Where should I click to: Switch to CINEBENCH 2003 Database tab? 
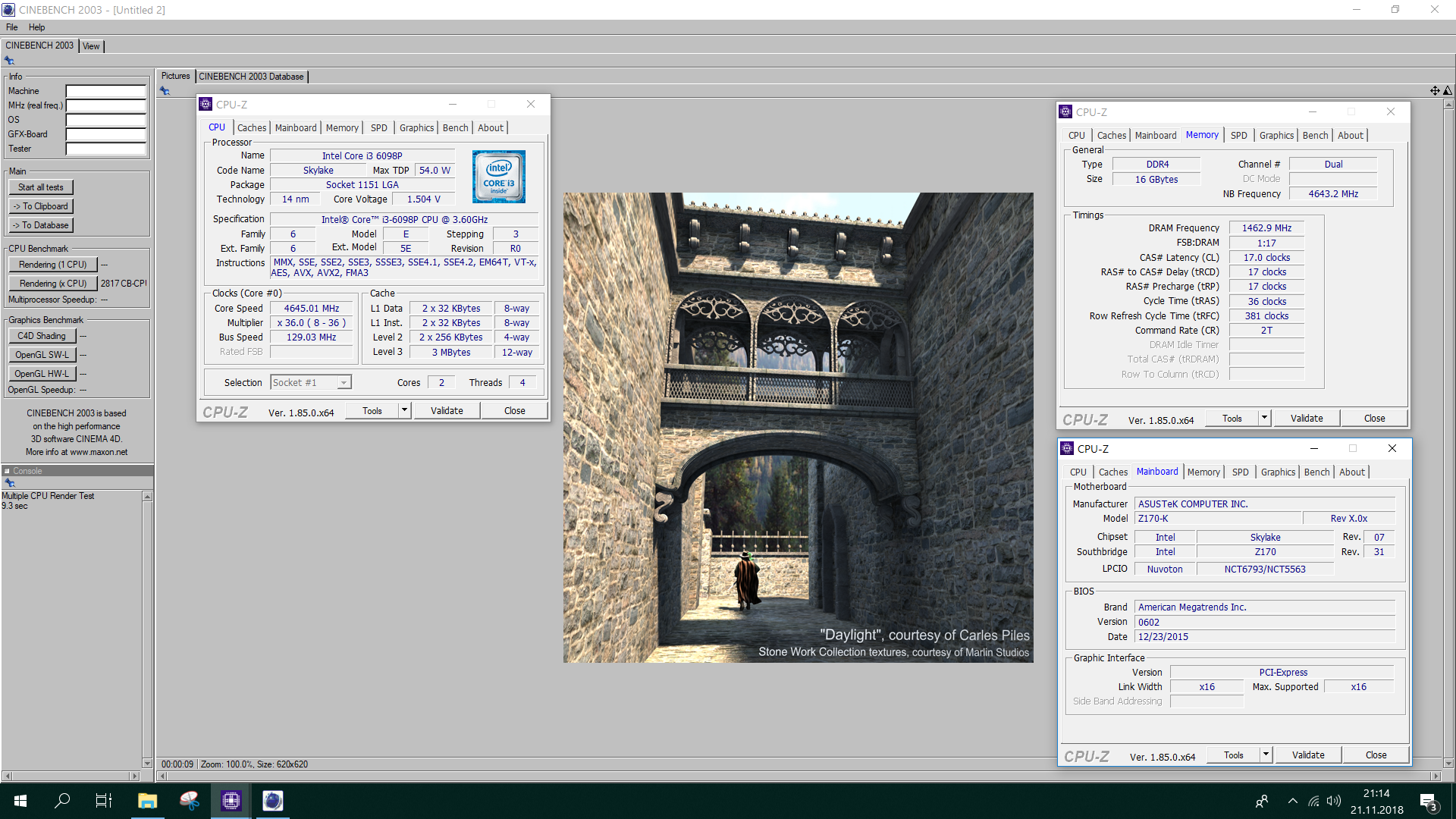point(252,77)
